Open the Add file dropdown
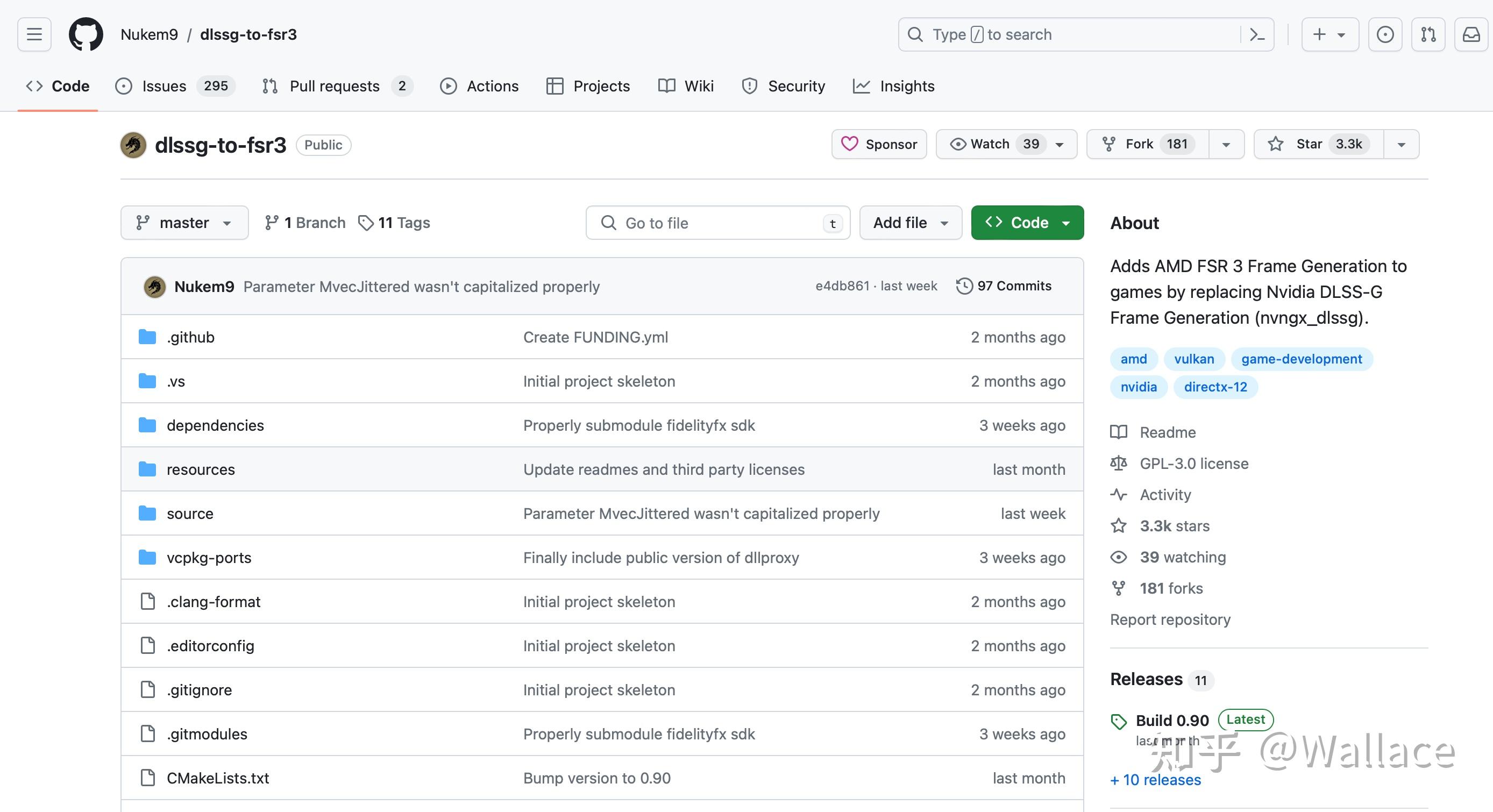Screen dimensions: 1493x812 pyautogui.click(x=910, y=223)
